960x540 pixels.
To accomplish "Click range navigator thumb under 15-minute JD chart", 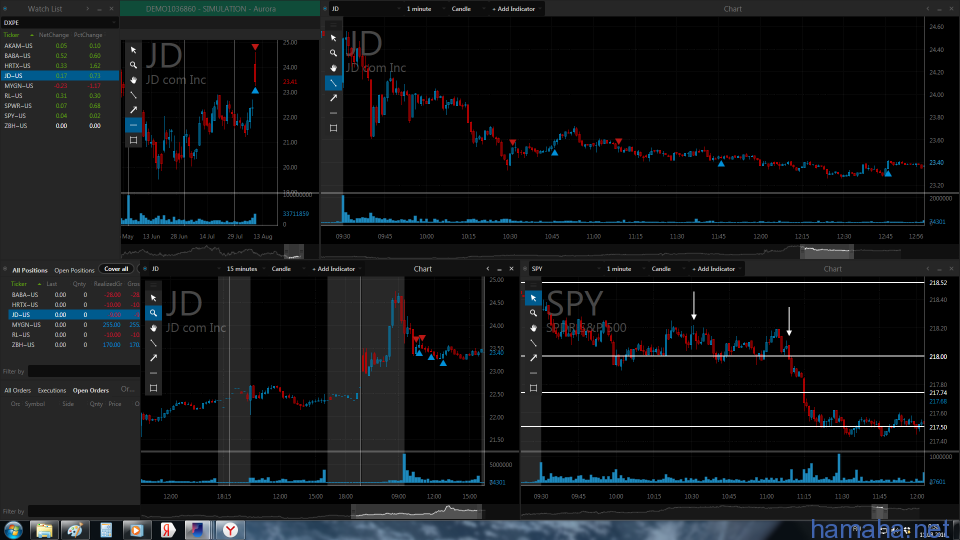I will 416,510.
